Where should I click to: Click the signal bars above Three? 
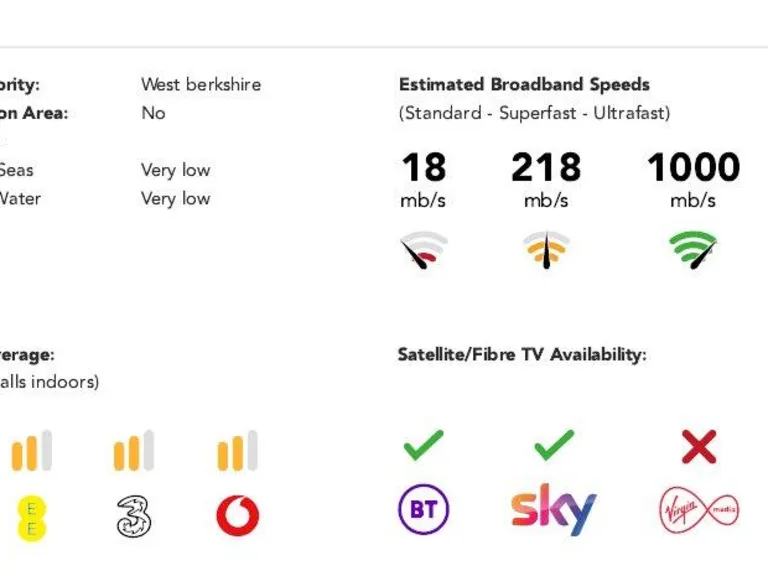coord(134,451)
